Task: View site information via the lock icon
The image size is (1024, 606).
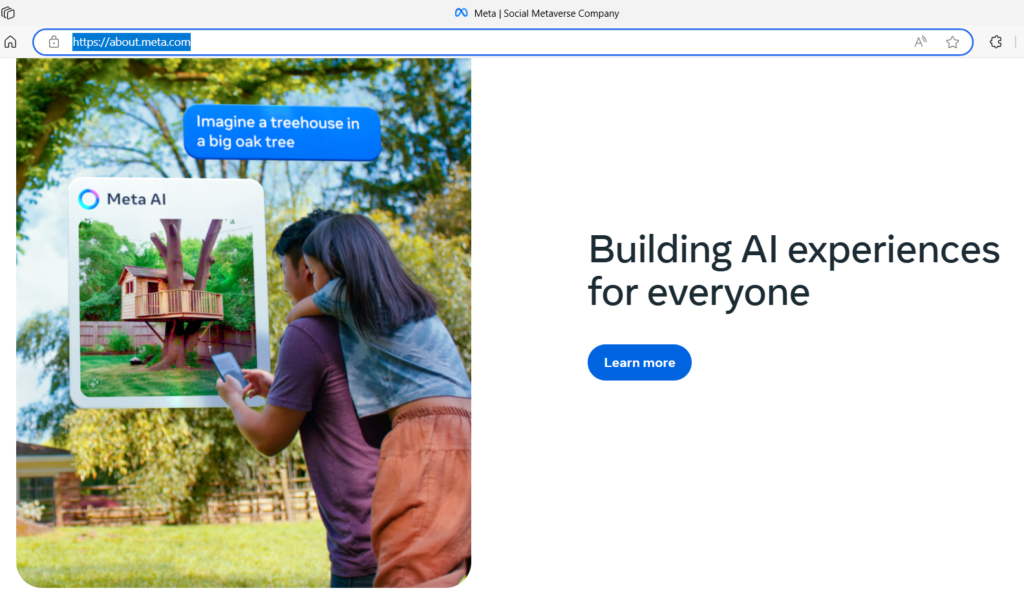Action: [54, 42]
